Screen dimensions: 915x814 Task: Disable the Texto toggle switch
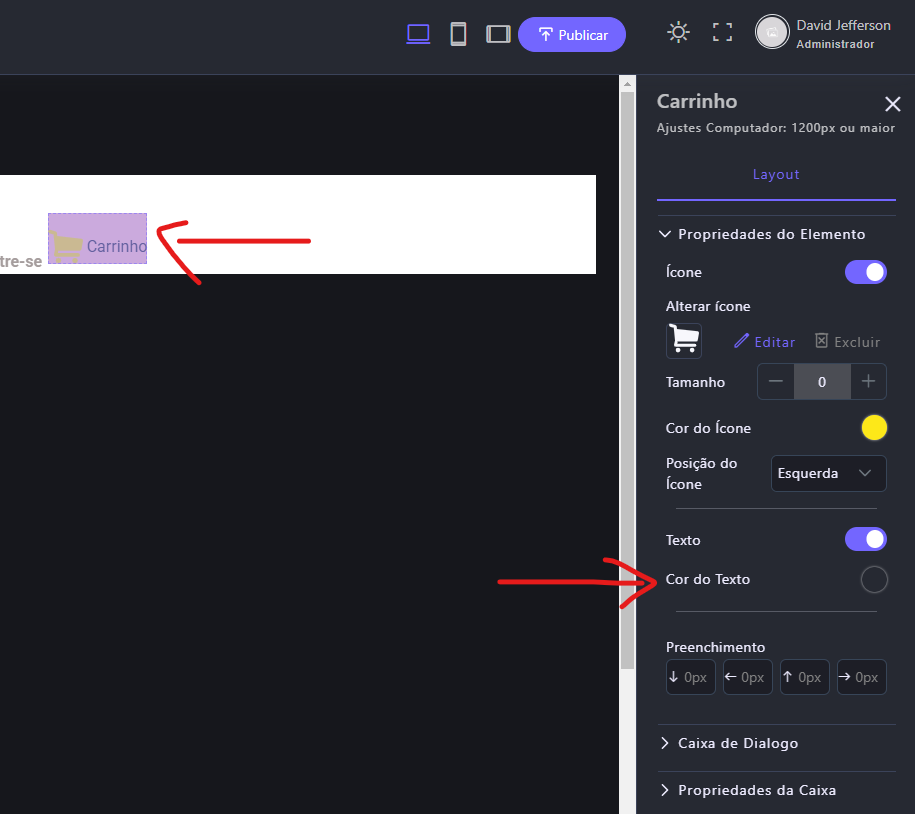click(866, 540)
